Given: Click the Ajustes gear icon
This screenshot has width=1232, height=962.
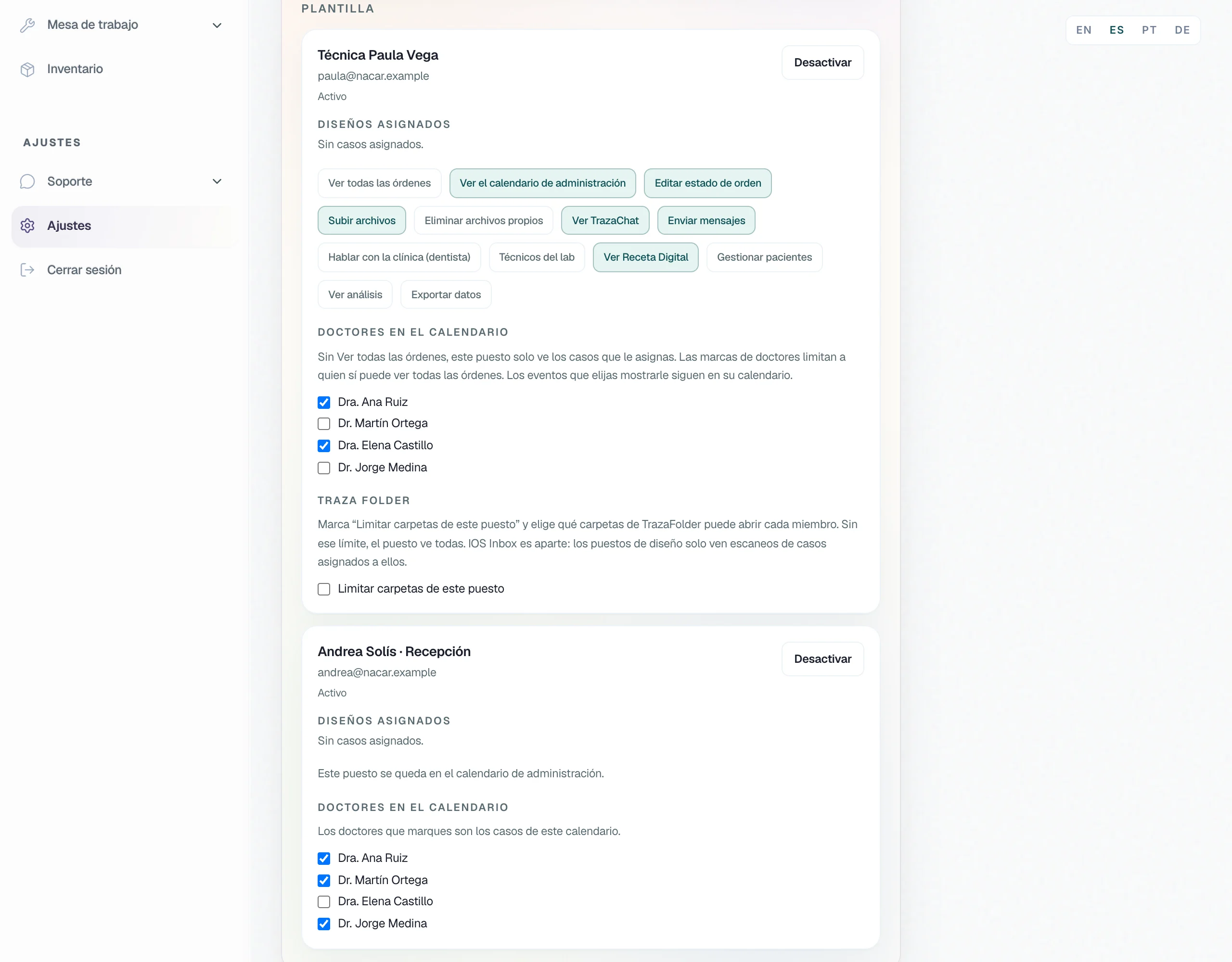Looking at the screenshot, I should tap(27, 226).
